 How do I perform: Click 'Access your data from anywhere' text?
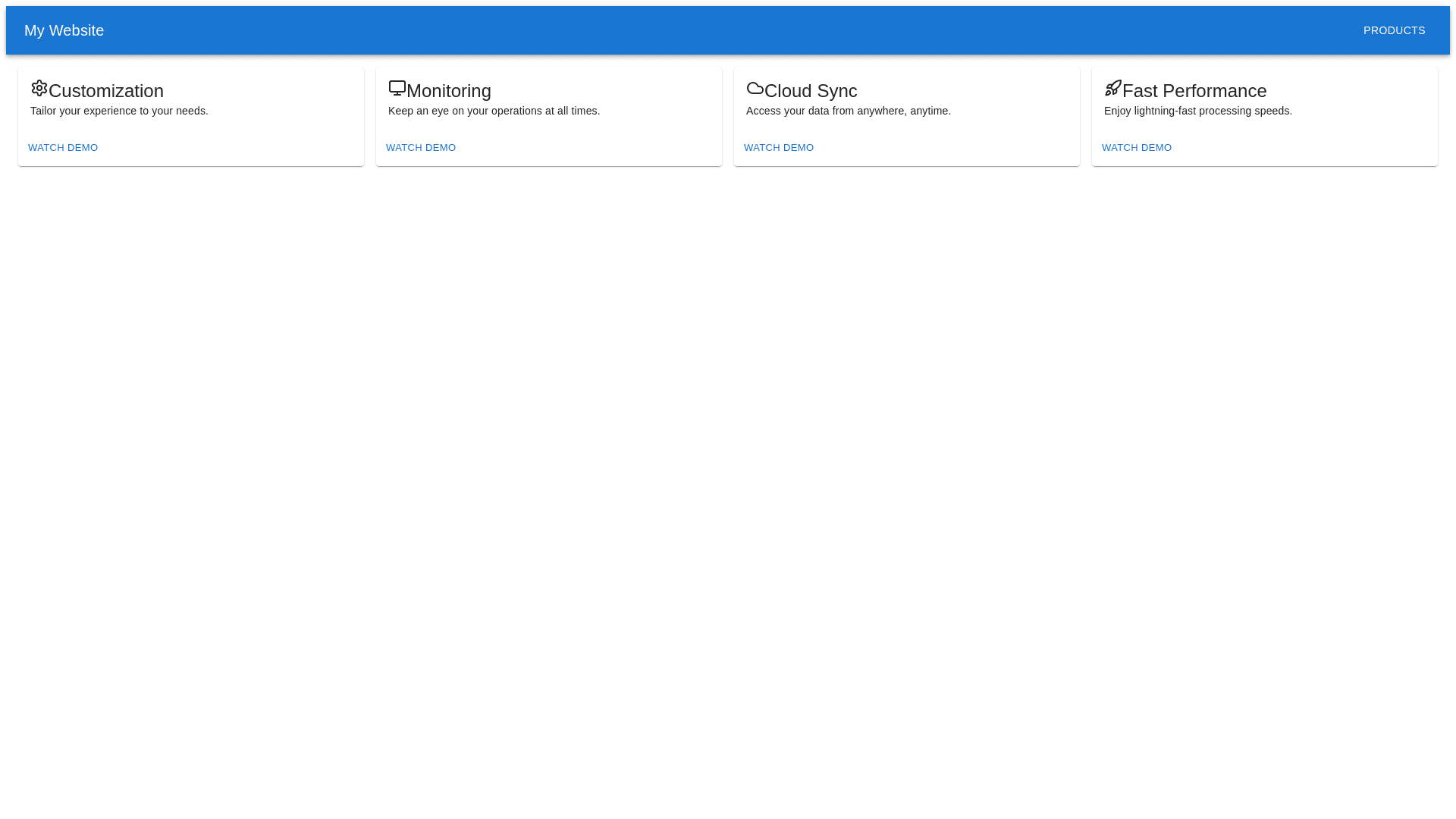[x=848, y=111]
